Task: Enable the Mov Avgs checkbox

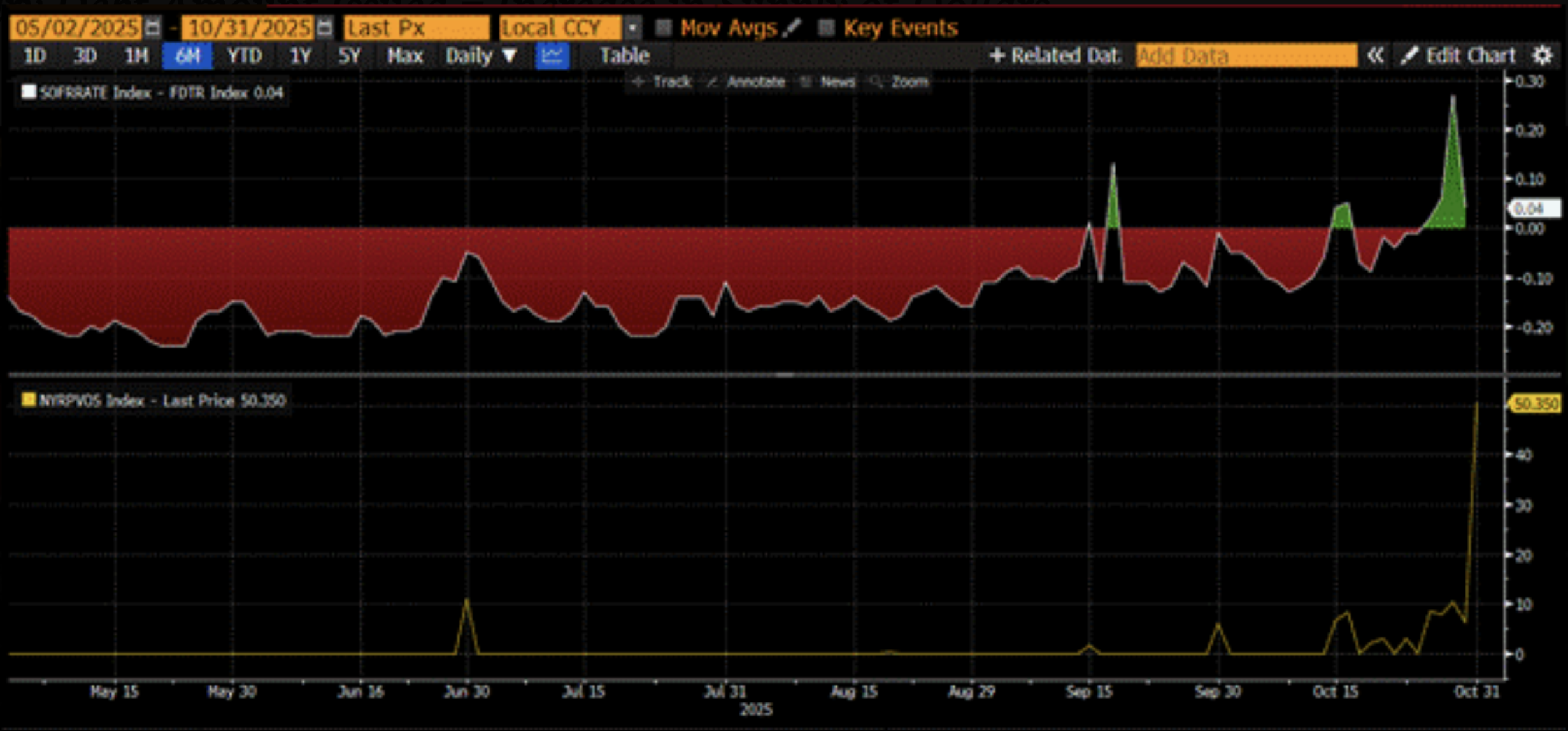Action: [664, 27]
